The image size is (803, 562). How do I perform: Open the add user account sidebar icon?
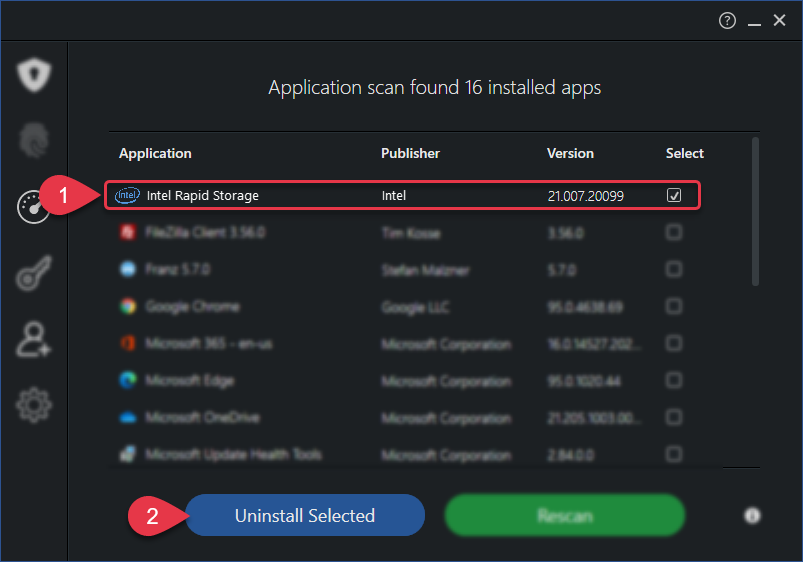[x=34, y=339]
